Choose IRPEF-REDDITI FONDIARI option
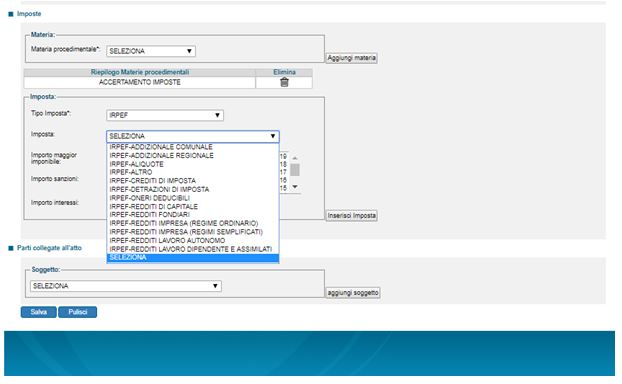This screenshot has width=622, height=384. [193, 215]
